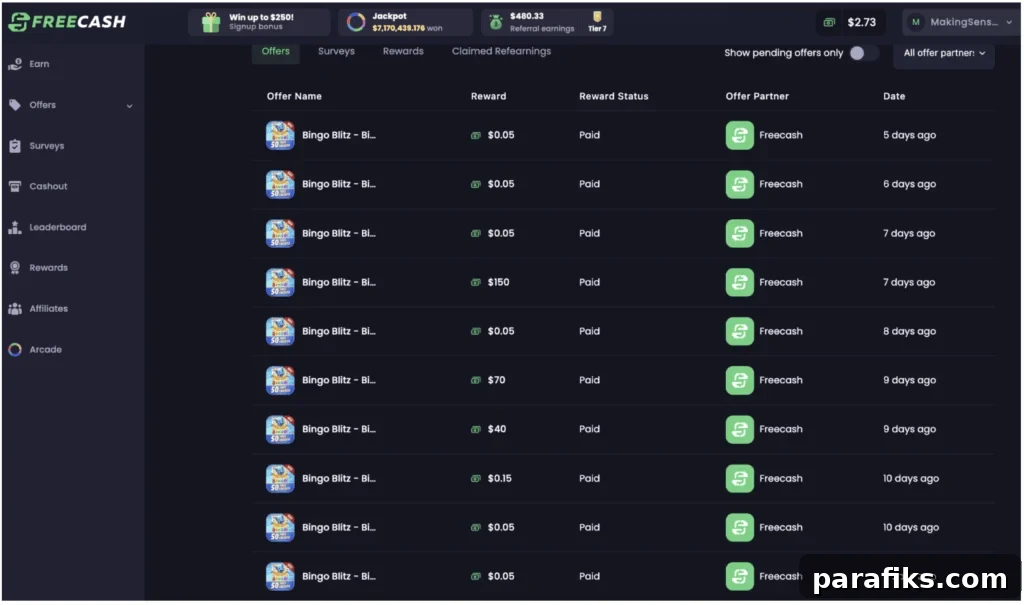The width and height of the screenshot is (1024, 605).
Task: Click the $480.33 referral earnings text
Action: (527, 16)
